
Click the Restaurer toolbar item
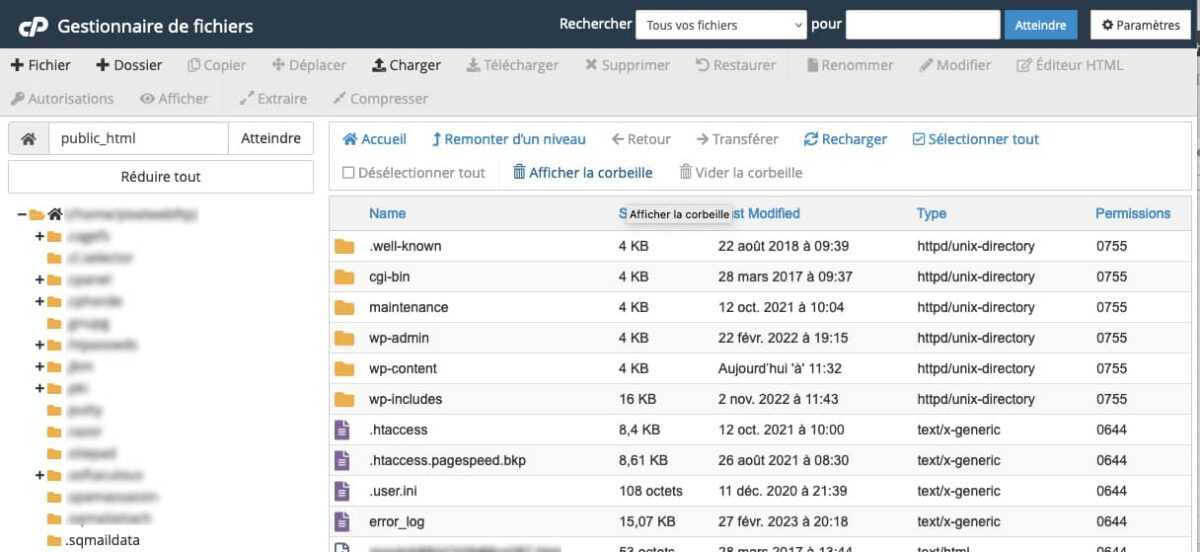point(735,65)
